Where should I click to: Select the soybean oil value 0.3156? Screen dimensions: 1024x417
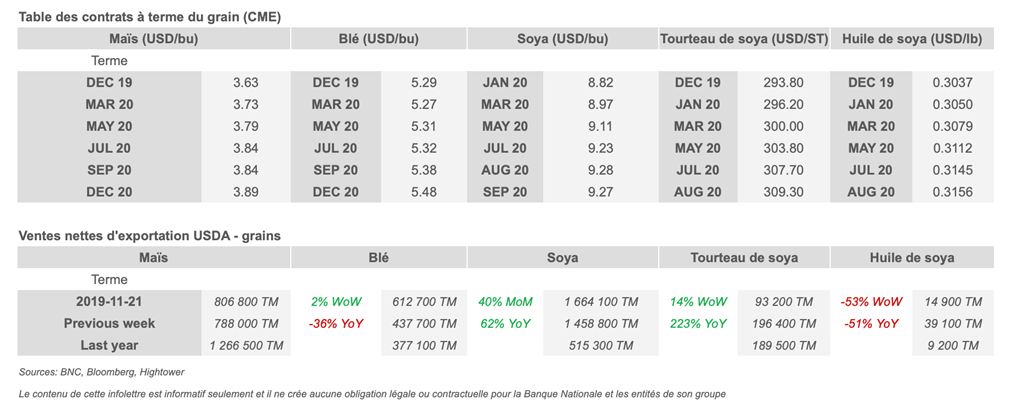[951, 192]
